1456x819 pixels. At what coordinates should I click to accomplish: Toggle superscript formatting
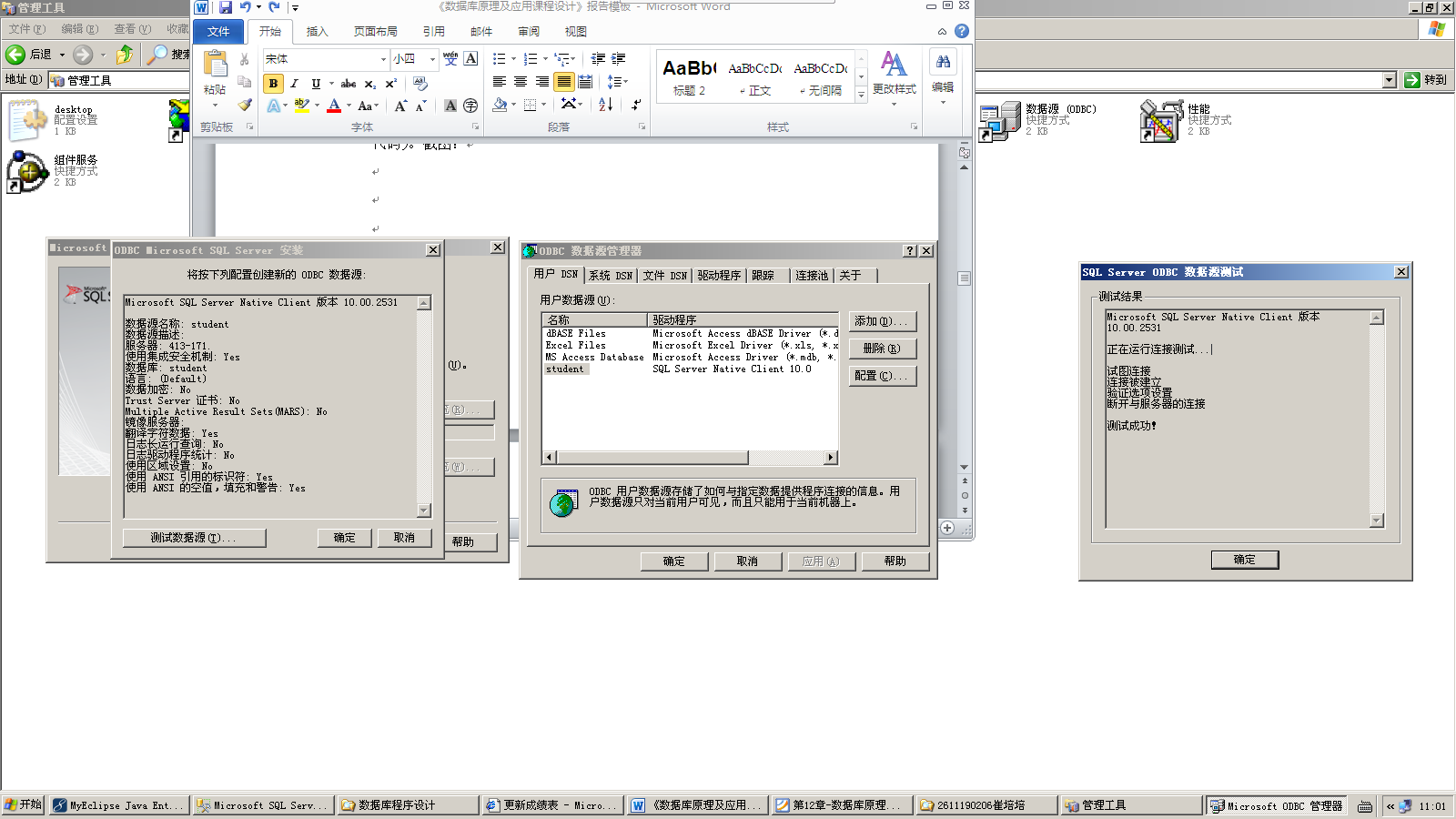pos(390,83)
